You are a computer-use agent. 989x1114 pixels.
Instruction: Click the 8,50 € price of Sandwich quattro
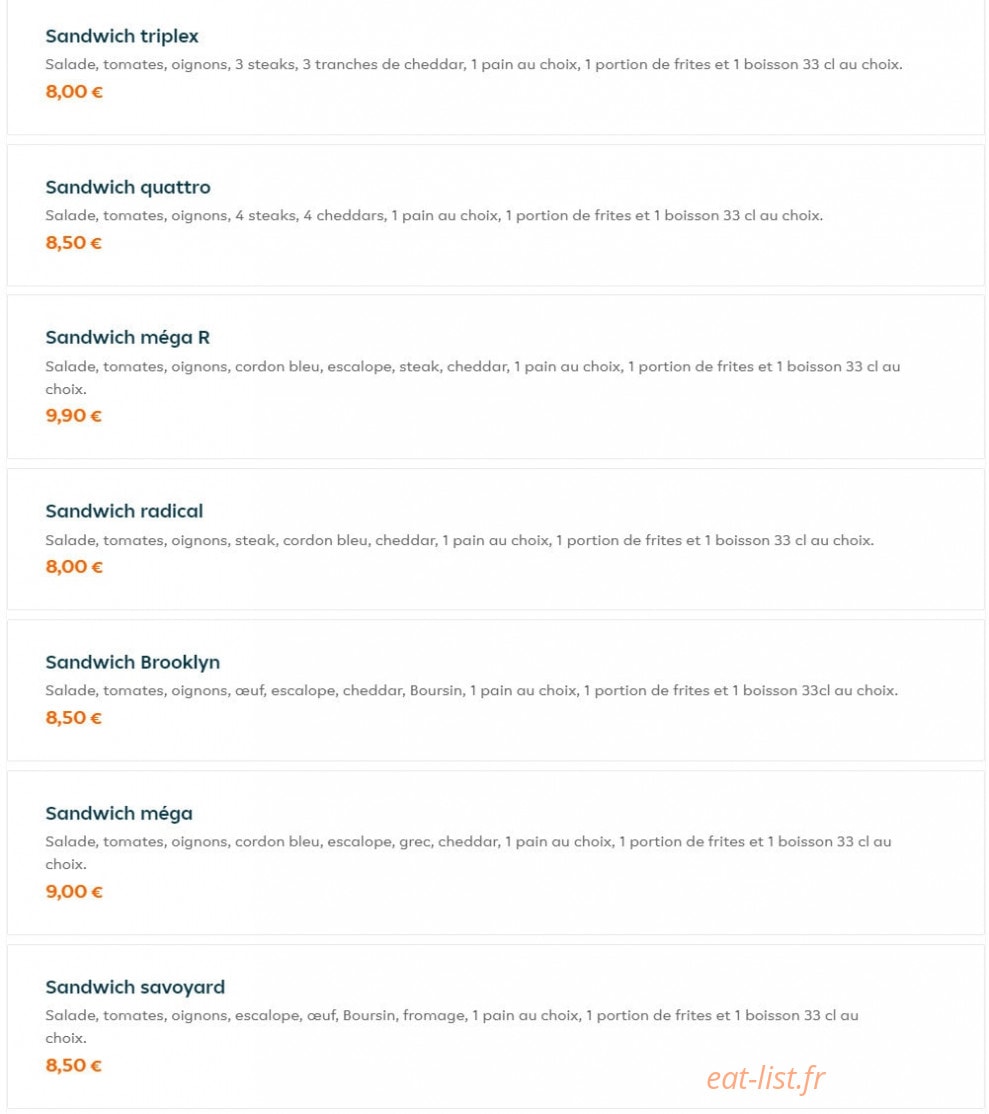pyautogui.click(x=74, y=243)
